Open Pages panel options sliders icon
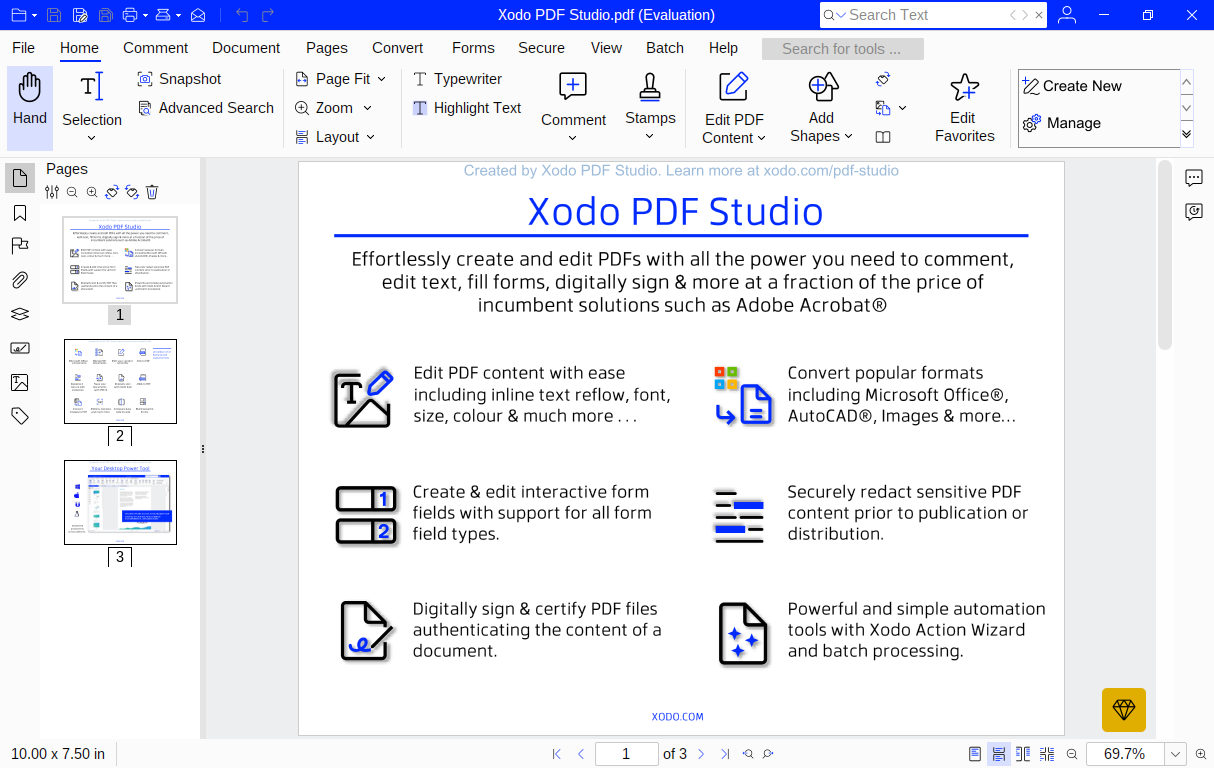 coord(53,192)
